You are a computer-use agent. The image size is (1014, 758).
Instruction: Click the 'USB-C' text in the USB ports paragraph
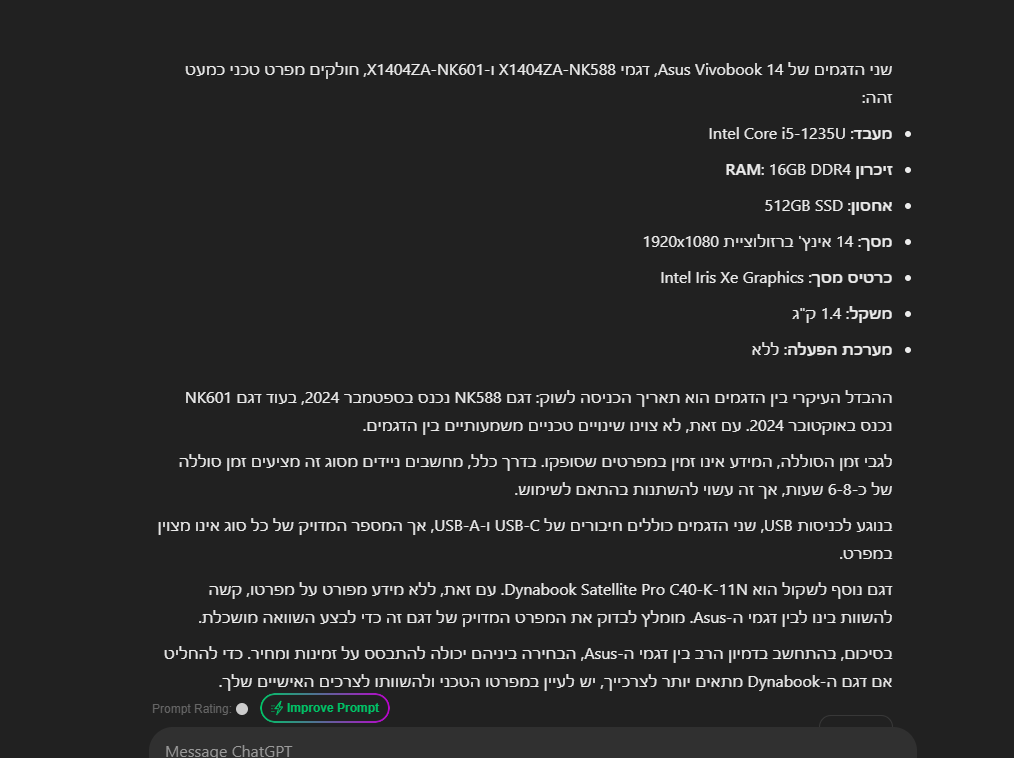517,526
